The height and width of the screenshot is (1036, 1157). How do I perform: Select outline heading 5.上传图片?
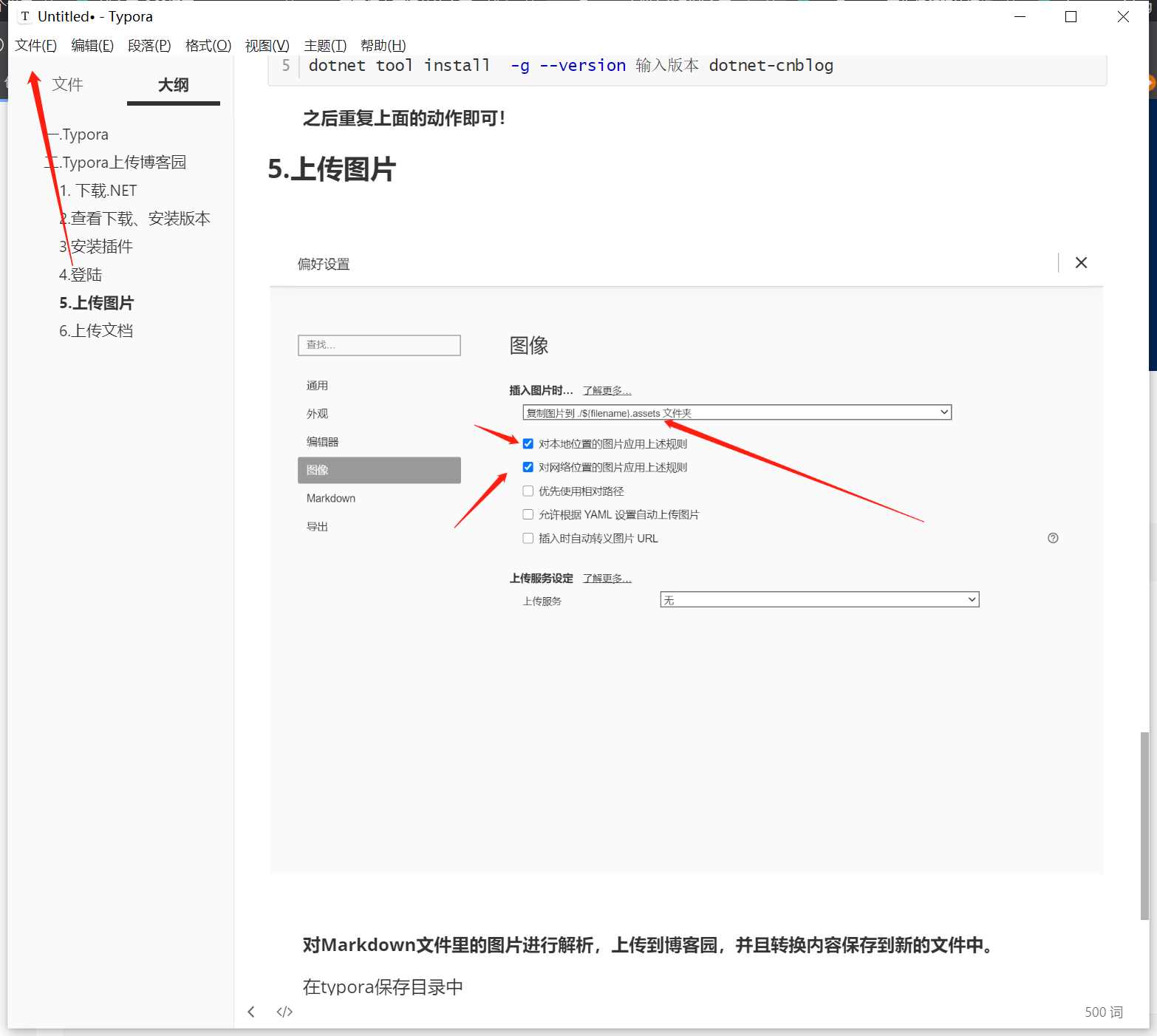pyautogui.click(x=97, y=303)
